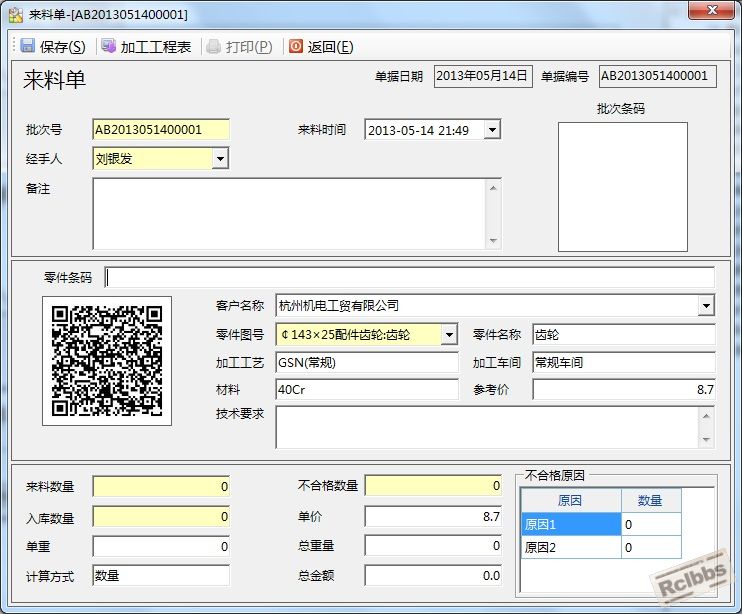
Task: Click the 备注 scrollbar down arrow
Action: click(493, 241)
